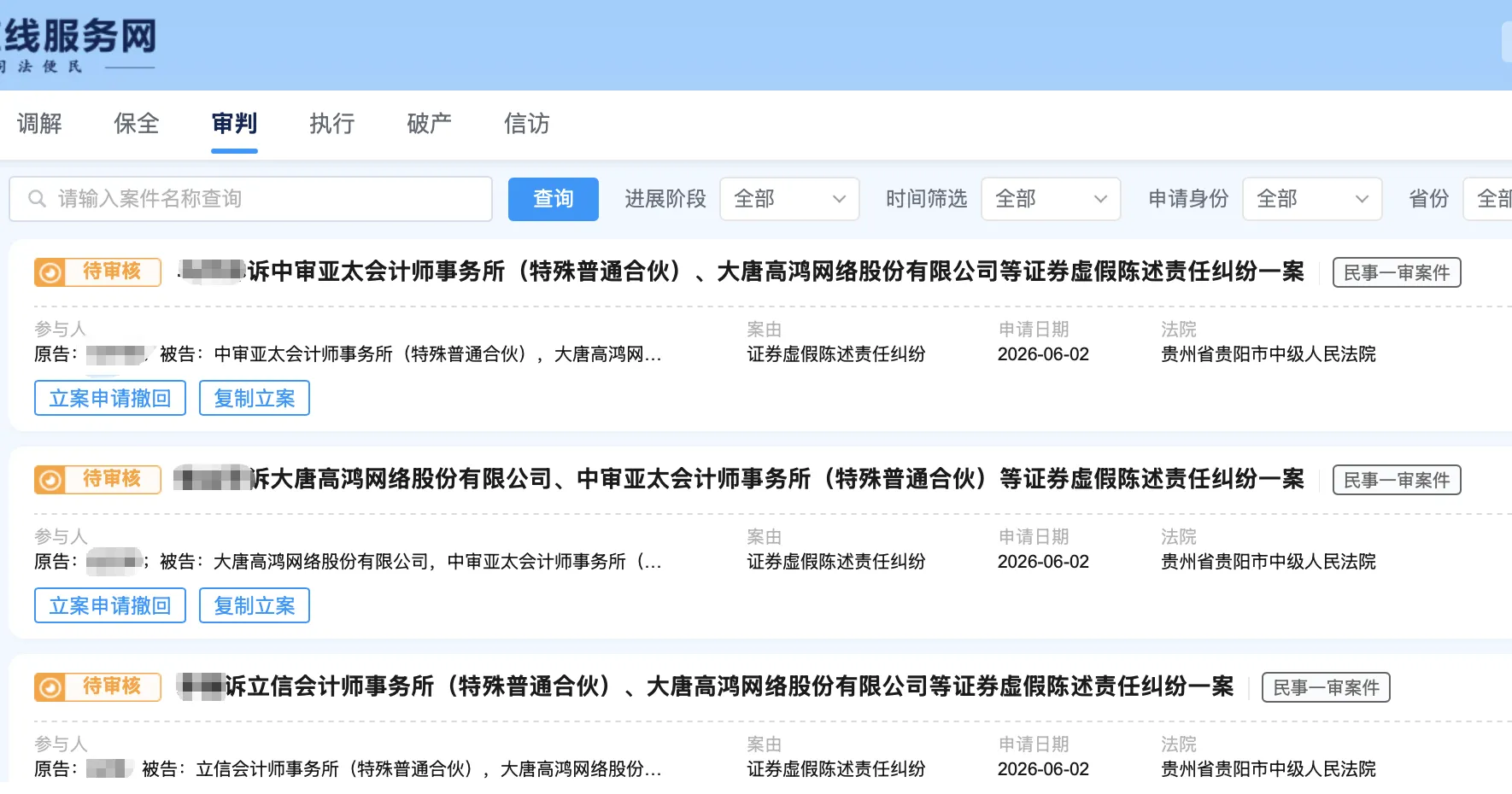Viewport: 1512px width, 794px height.
Task: Click 民事一审案件 tag on first case
Action: click(x=1397, y=272)
